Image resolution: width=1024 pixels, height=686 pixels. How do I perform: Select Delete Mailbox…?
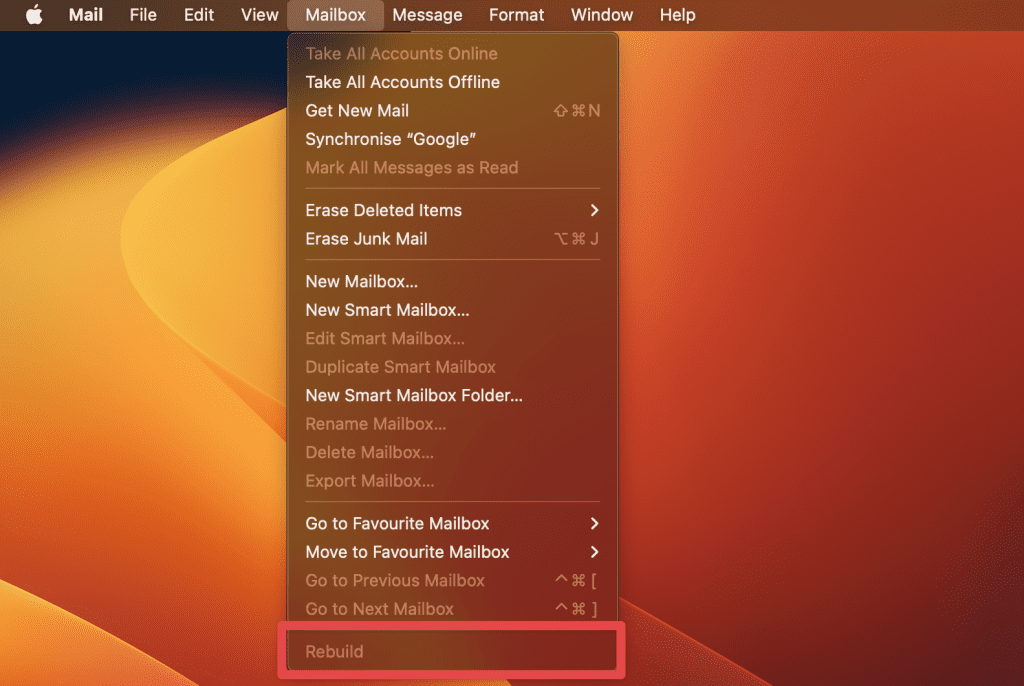click(x=452, y=453)
